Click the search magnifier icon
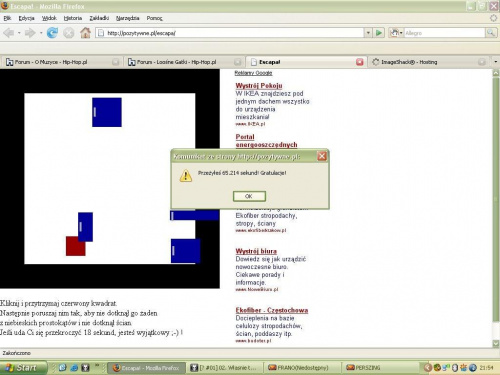Image resolution: width=500 pixels, height=375 pixels. (x=491, y=33)
